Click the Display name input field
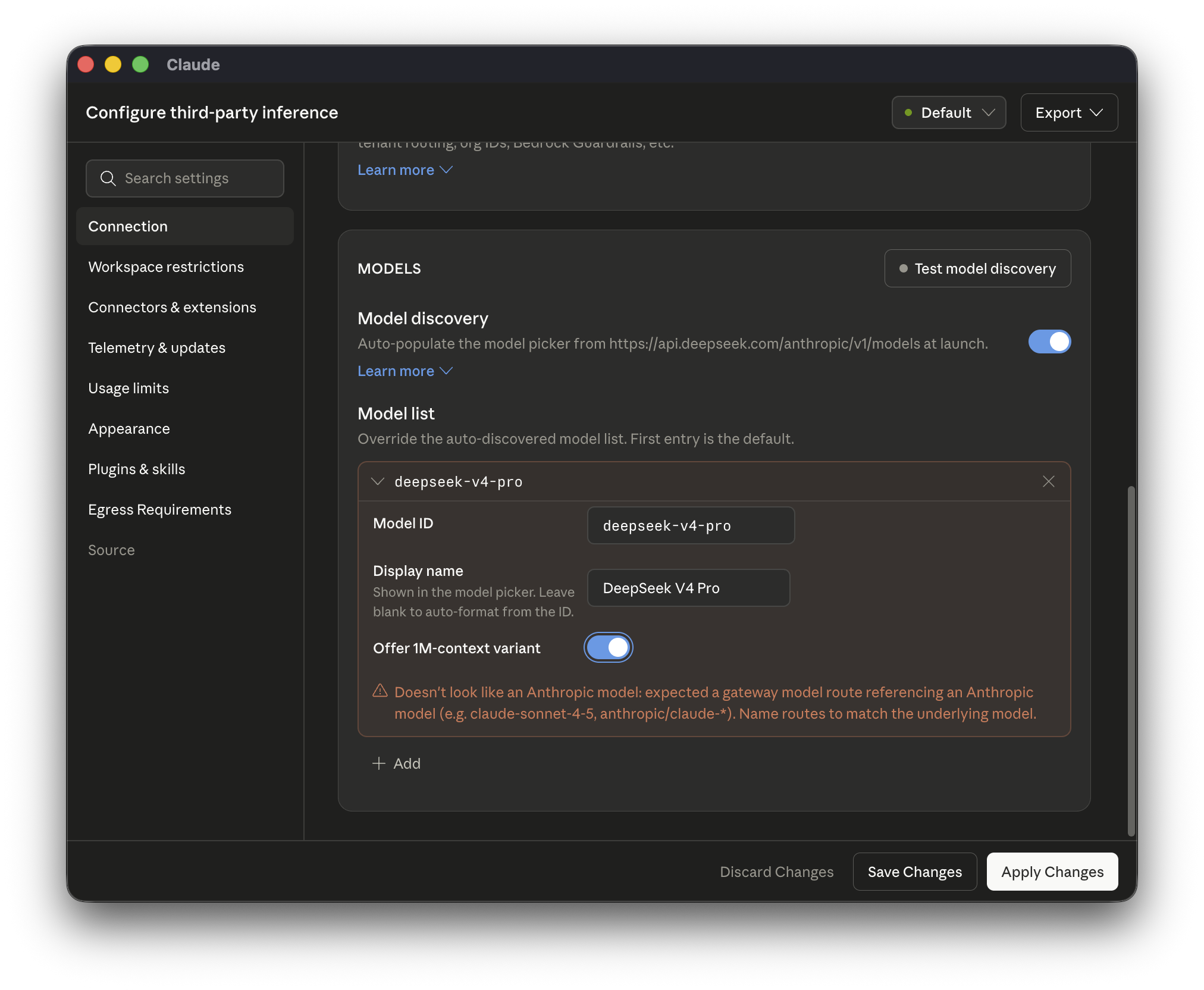Image resolution: width=1204 pixels, height=990 pixels. point(688,588)
